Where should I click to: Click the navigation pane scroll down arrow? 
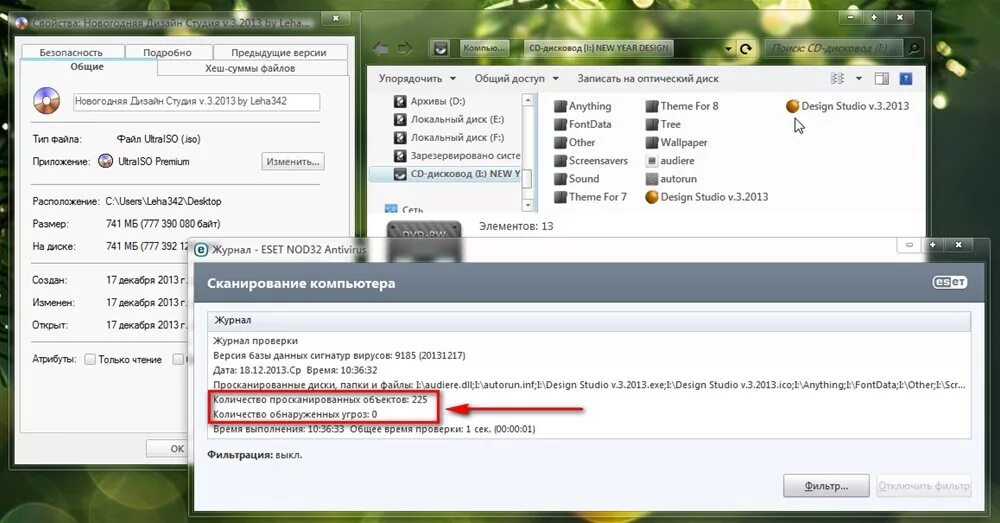527,205
